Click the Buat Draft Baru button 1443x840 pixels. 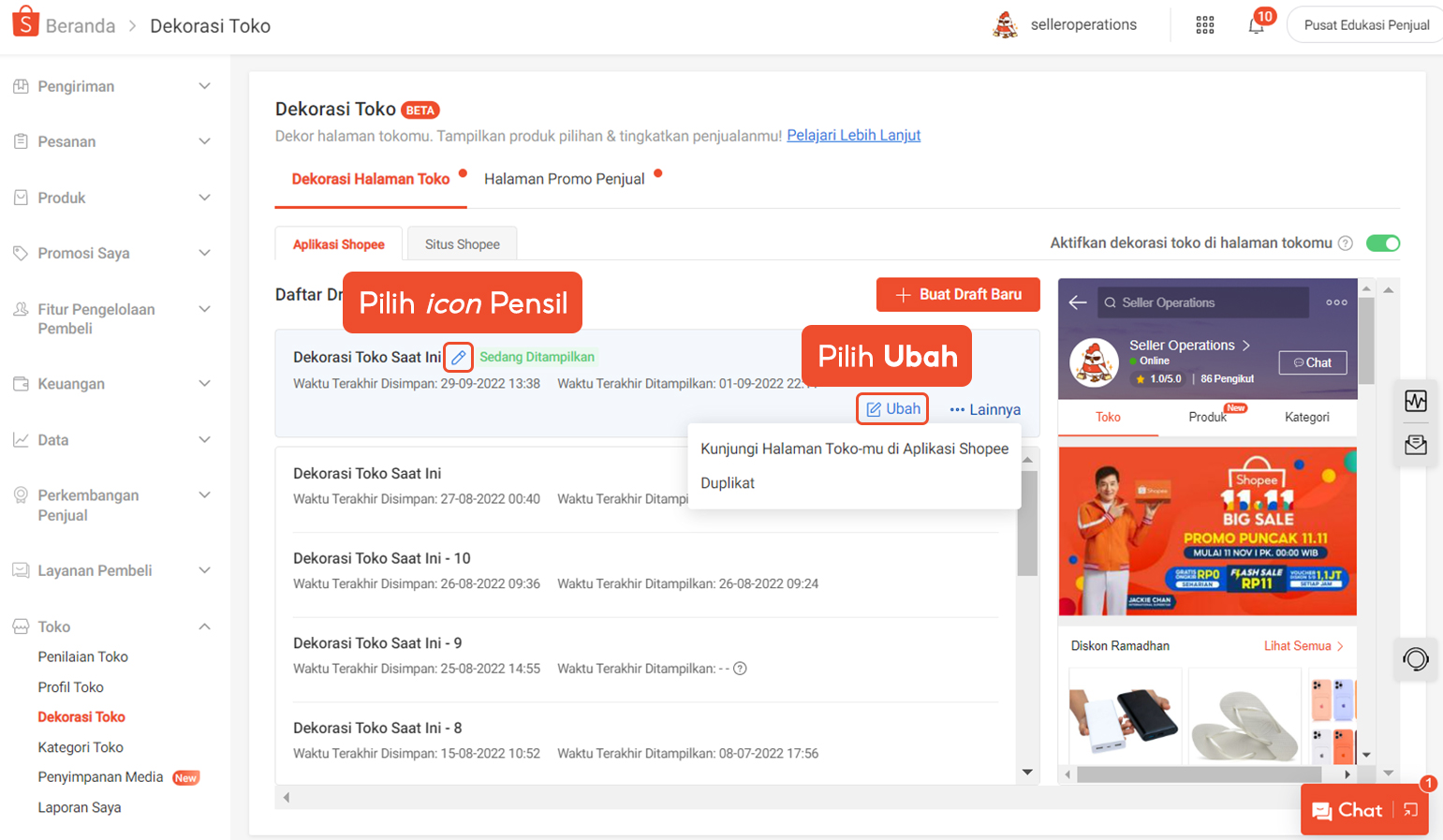coord(958,294)
